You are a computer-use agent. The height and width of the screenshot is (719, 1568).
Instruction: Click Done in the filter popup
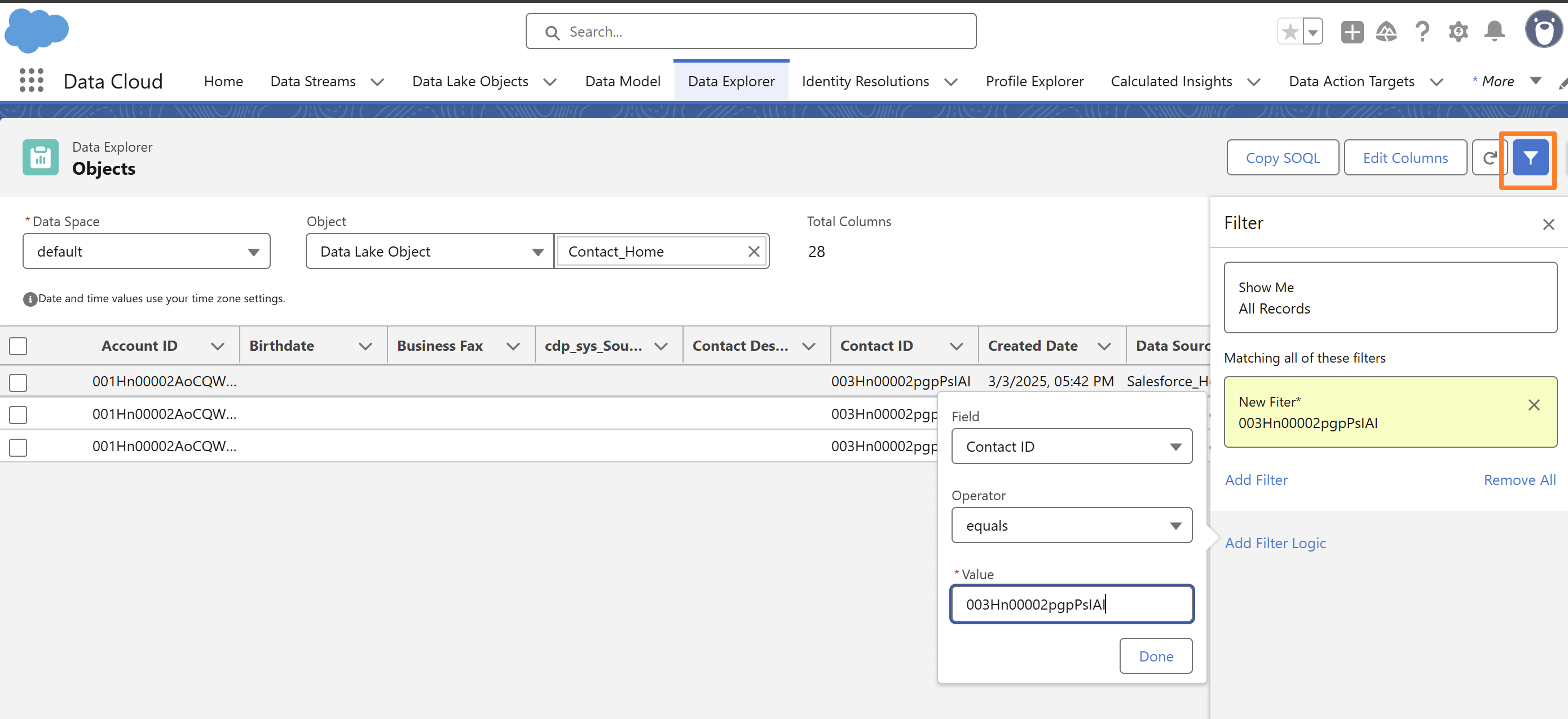[1155, 656]
